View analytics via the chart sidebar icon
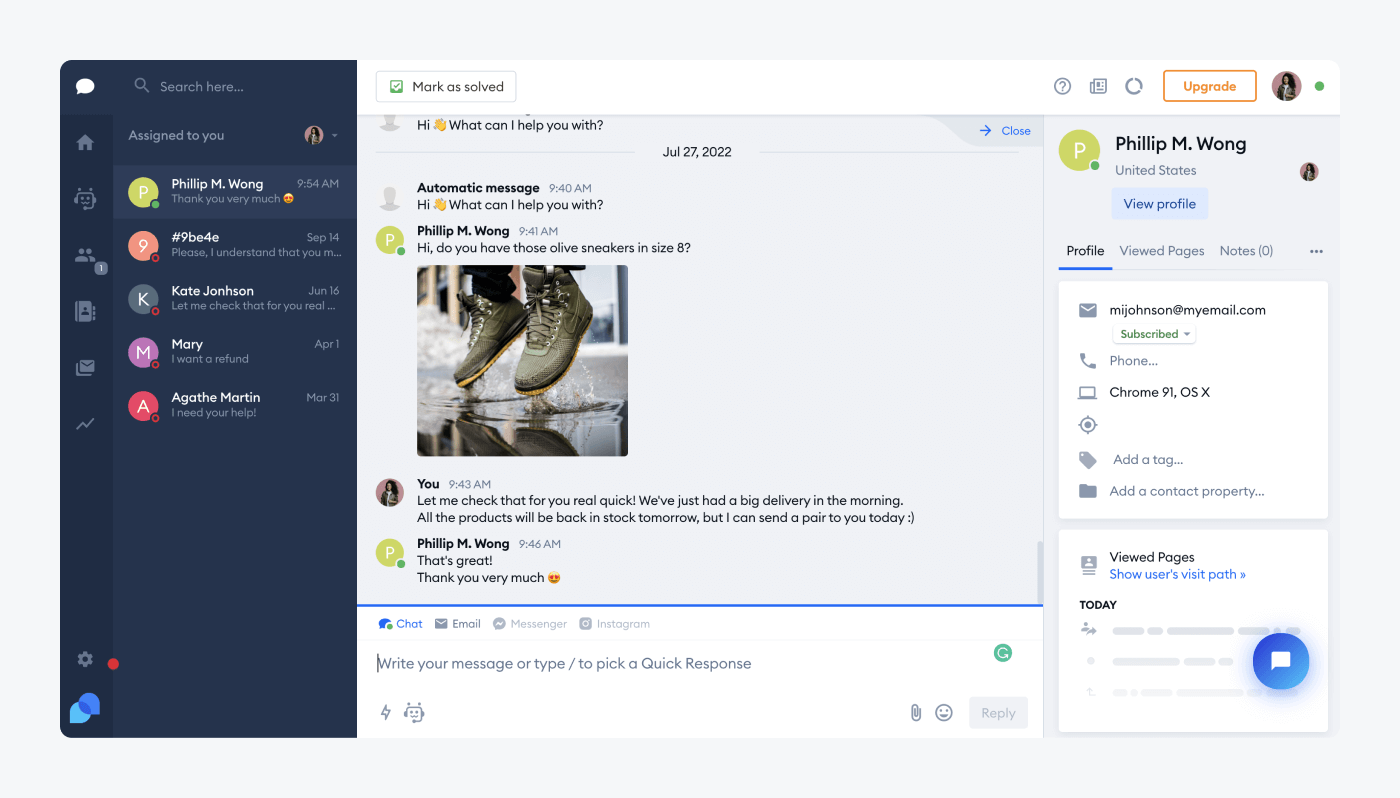The image size is (1400, 798). [x=86, y=424]
